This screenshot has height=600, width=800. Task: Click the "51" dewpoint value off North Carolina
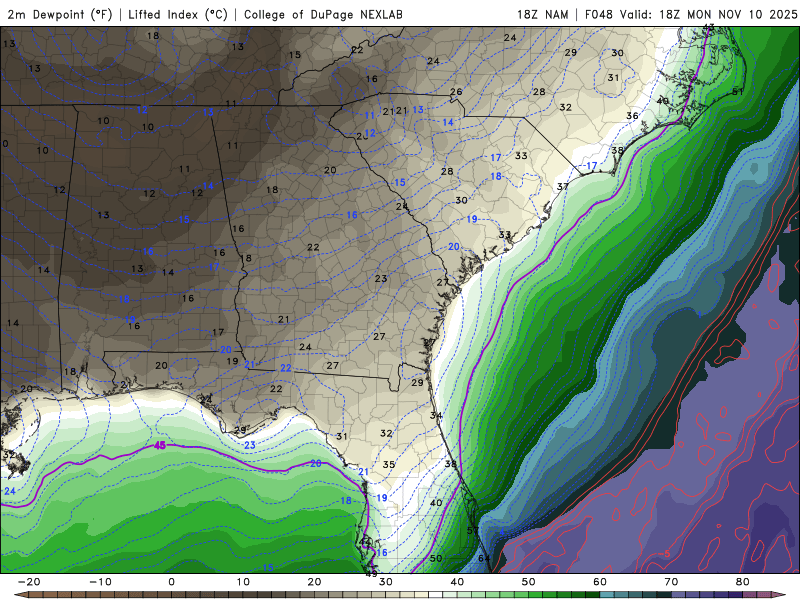(x=738, y=92)
